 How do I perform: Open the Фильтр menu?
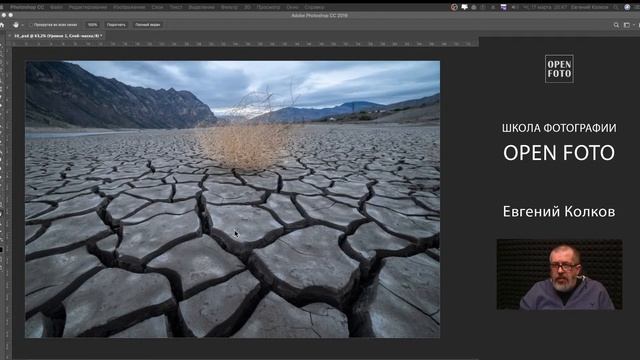[x=229, y=7]
